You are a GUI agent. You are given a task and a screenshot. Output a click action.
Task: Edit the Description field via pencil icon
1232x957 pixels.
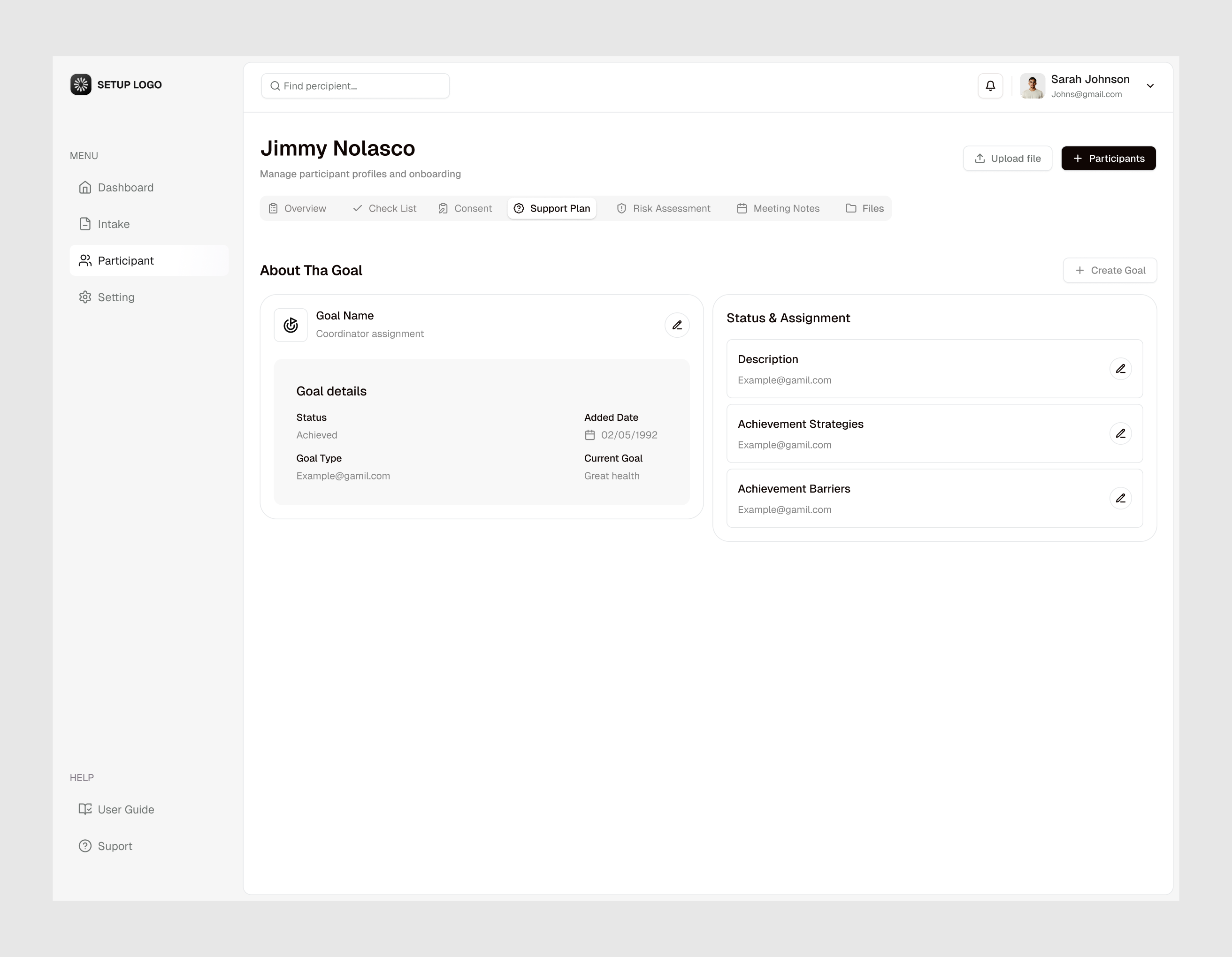point(1121,368)
